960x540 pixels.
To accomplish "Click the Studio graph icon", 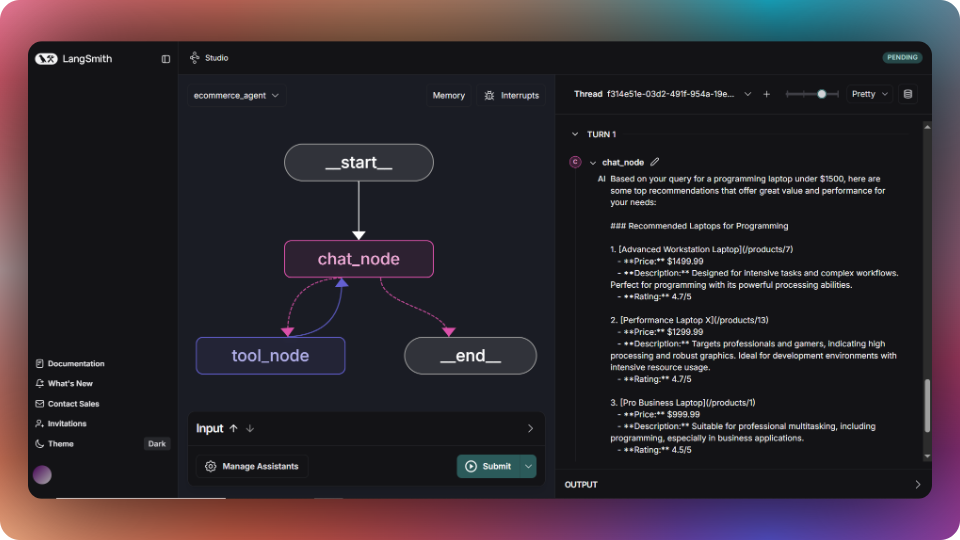I will click(195, 58).
